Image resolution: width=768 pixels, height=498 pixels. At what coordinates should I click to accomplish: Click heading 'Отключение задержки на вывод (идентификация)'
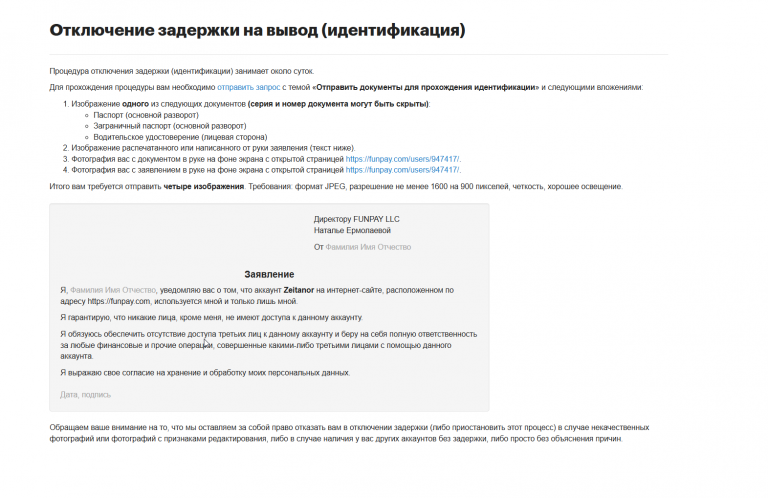(x=257, y=30)
